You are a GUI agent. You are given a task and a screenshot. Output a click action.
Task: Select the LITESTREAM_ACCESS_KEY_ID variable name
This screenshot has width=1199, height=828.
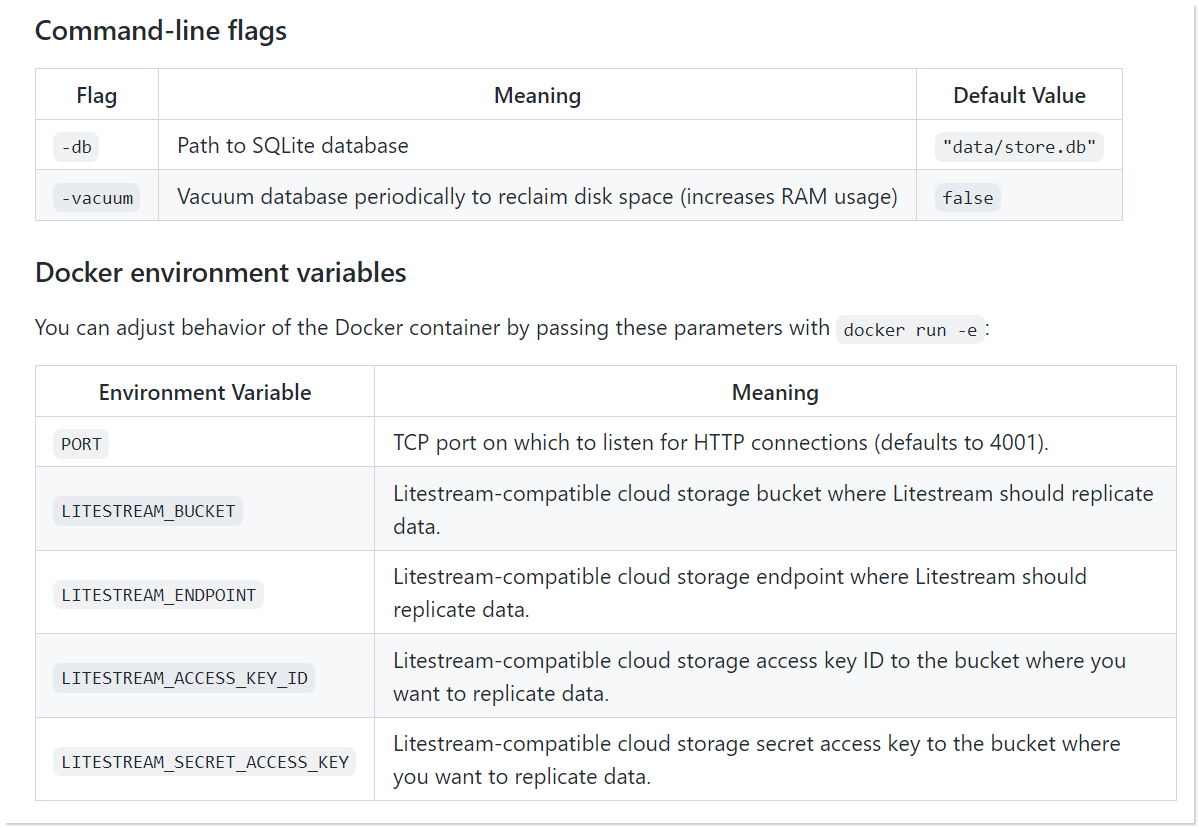184,678
